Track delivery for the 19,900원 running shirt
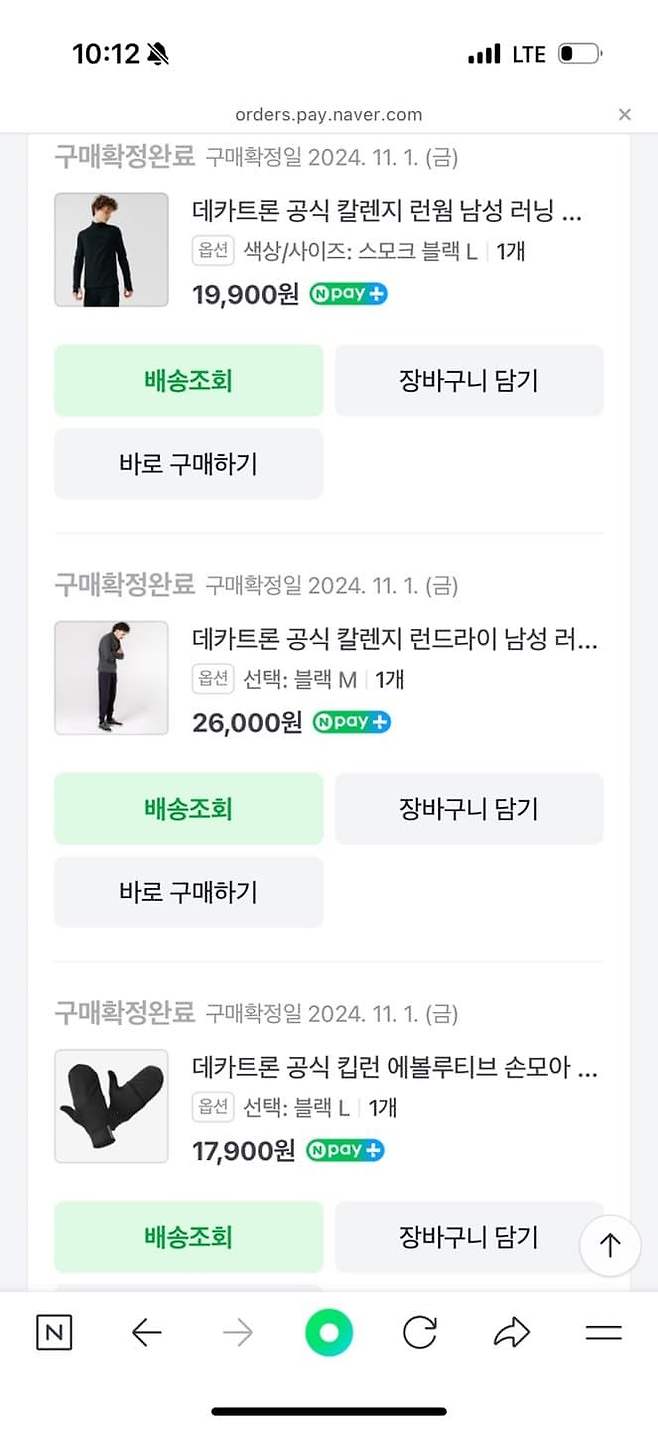658x1429 pixels. (x=188, y=380)
